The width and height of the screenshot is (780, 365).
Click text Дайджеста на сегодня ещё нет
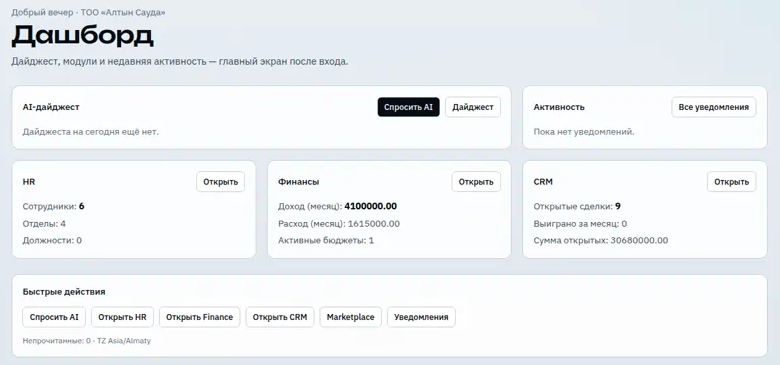[91, 132]
